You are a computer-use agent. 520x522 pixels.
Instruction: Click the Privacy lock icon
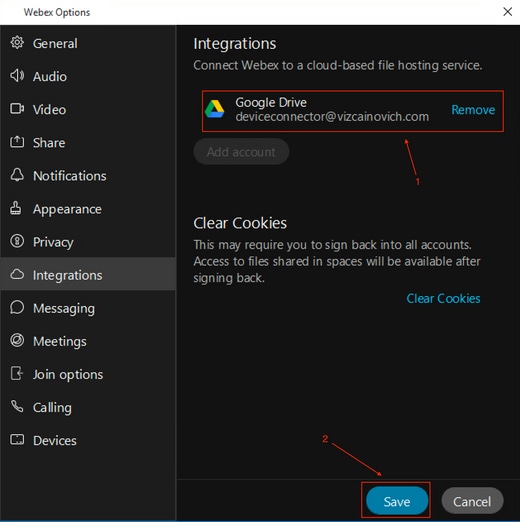tap(17, 241)
